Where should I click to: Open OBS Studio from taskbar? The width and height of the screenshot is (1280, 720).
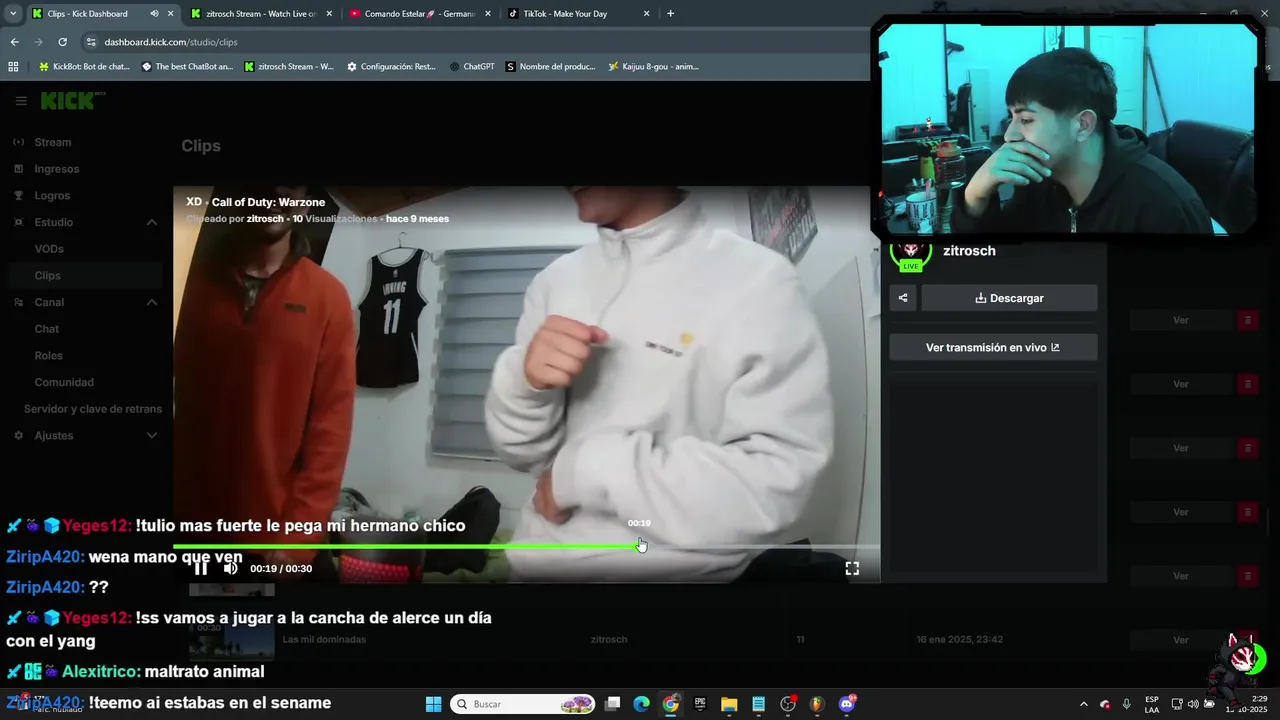tap(788, 704)
